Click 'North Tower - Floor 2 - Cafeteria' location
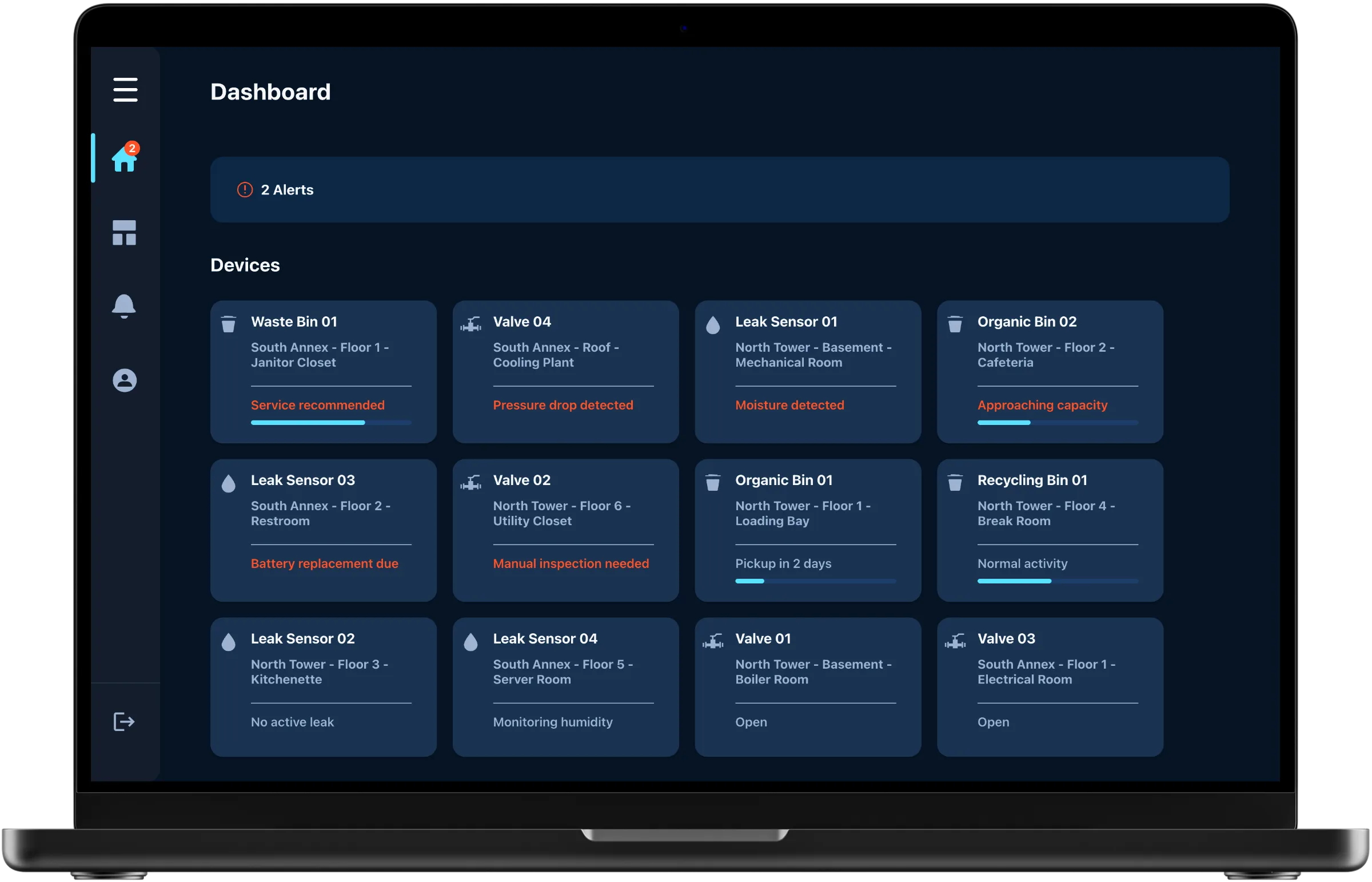This screenshot has height=882, width=1372. tap(1046, 355)
